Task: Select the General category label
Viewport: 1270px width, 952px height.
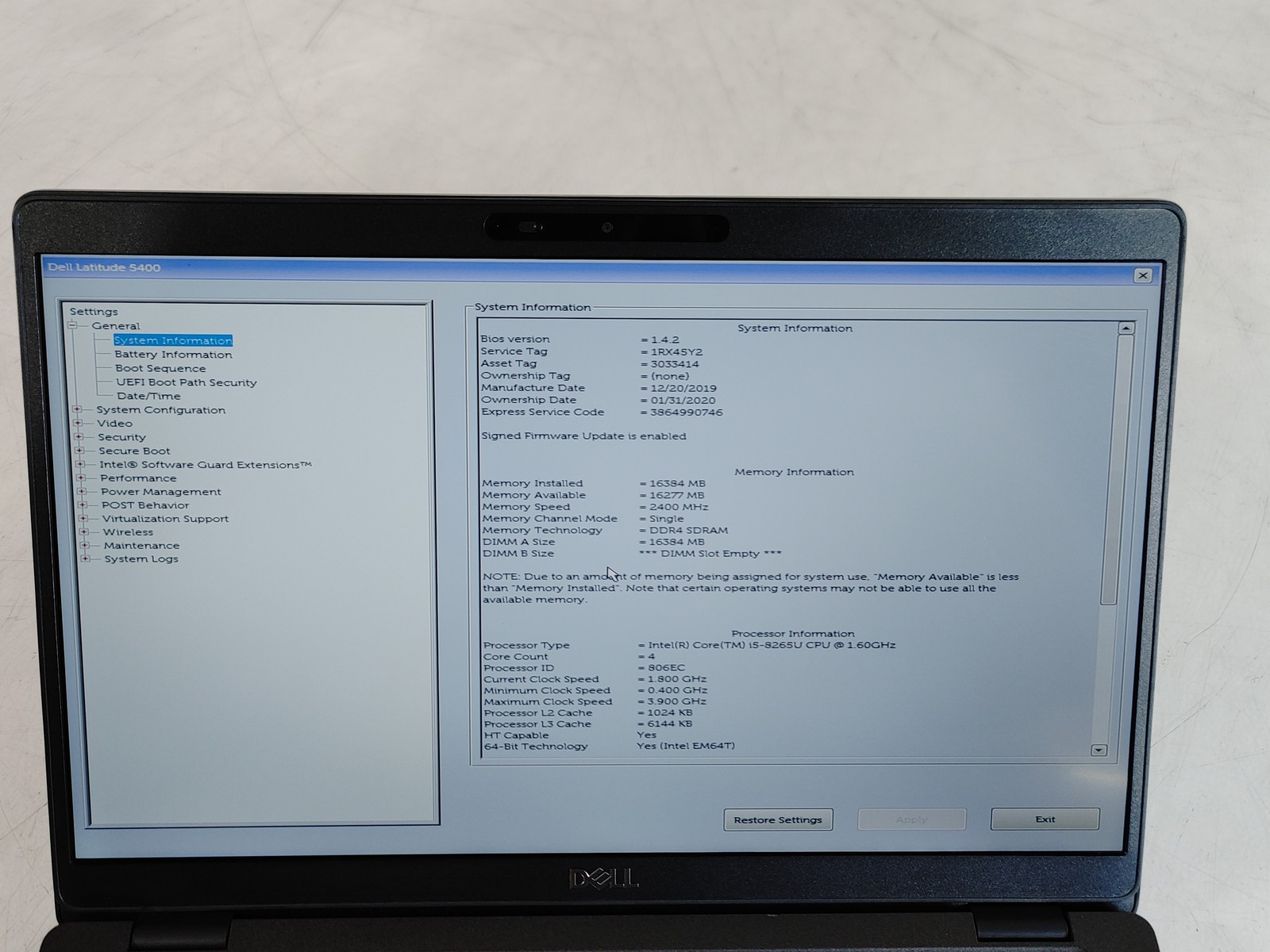Action: coord(116,326)
